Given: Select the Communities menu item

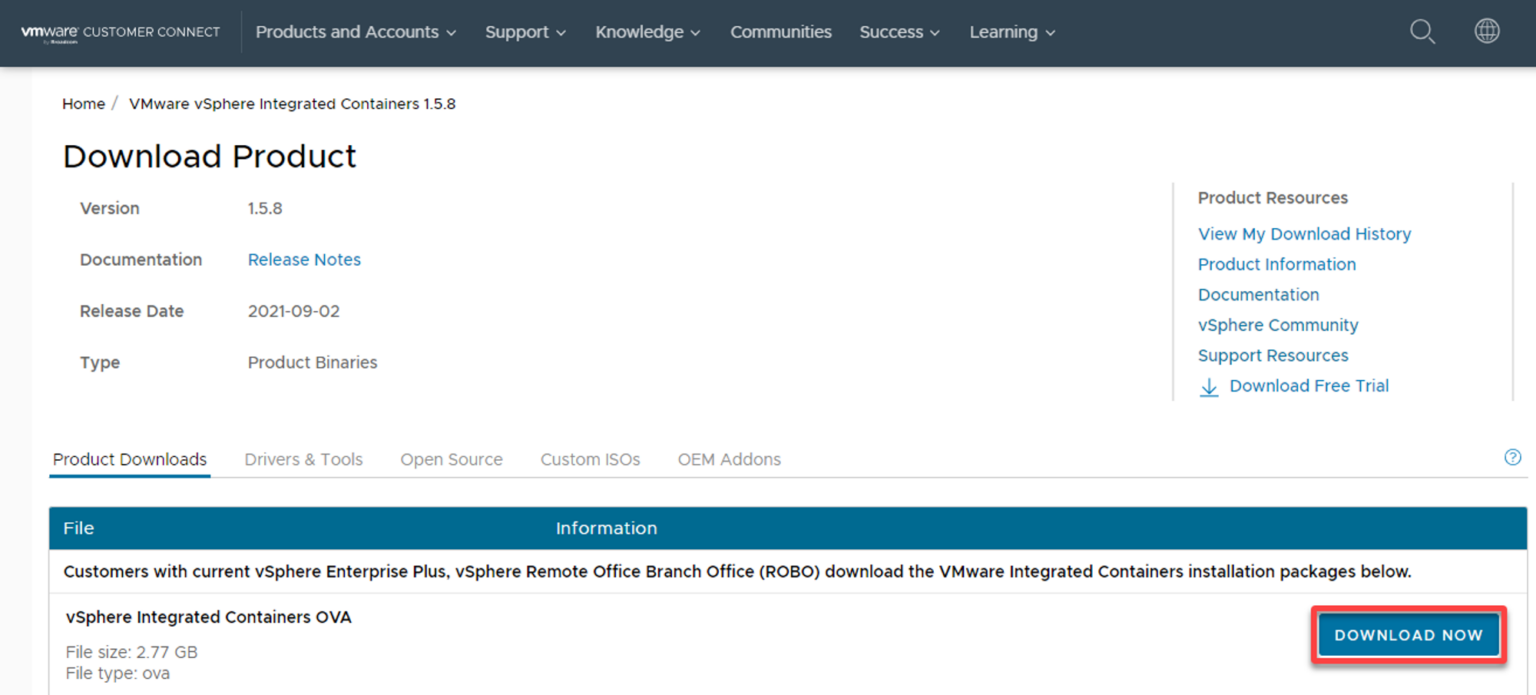Looking at the screenshot, I should click(781, 31).
